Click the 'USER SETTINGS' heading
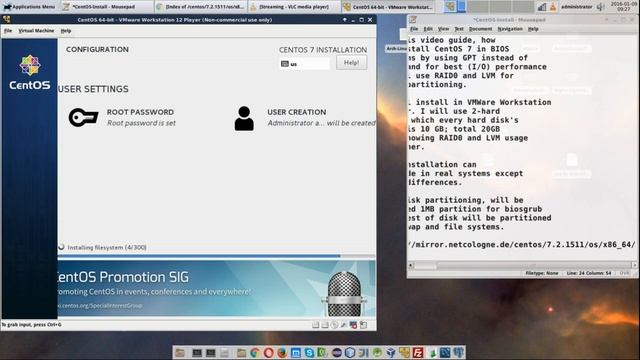 click(93, 89)
